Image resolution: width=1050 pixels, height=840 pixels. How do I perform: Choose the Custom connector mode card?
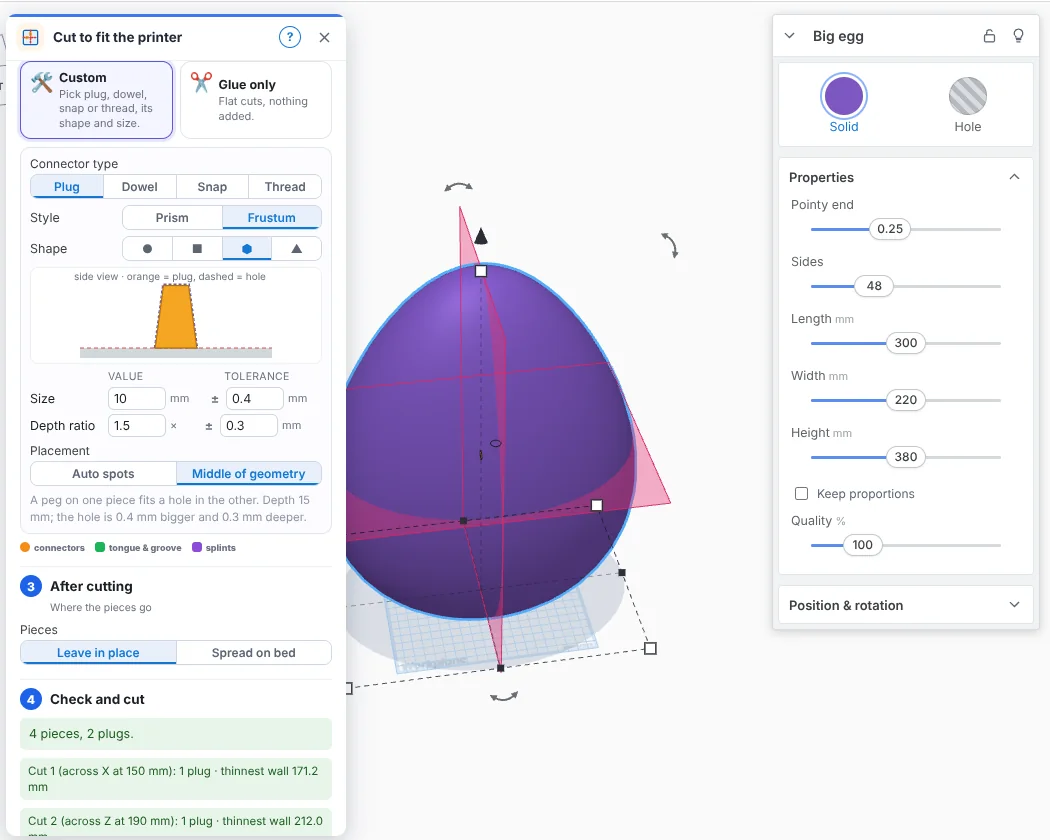pos(97,100)
